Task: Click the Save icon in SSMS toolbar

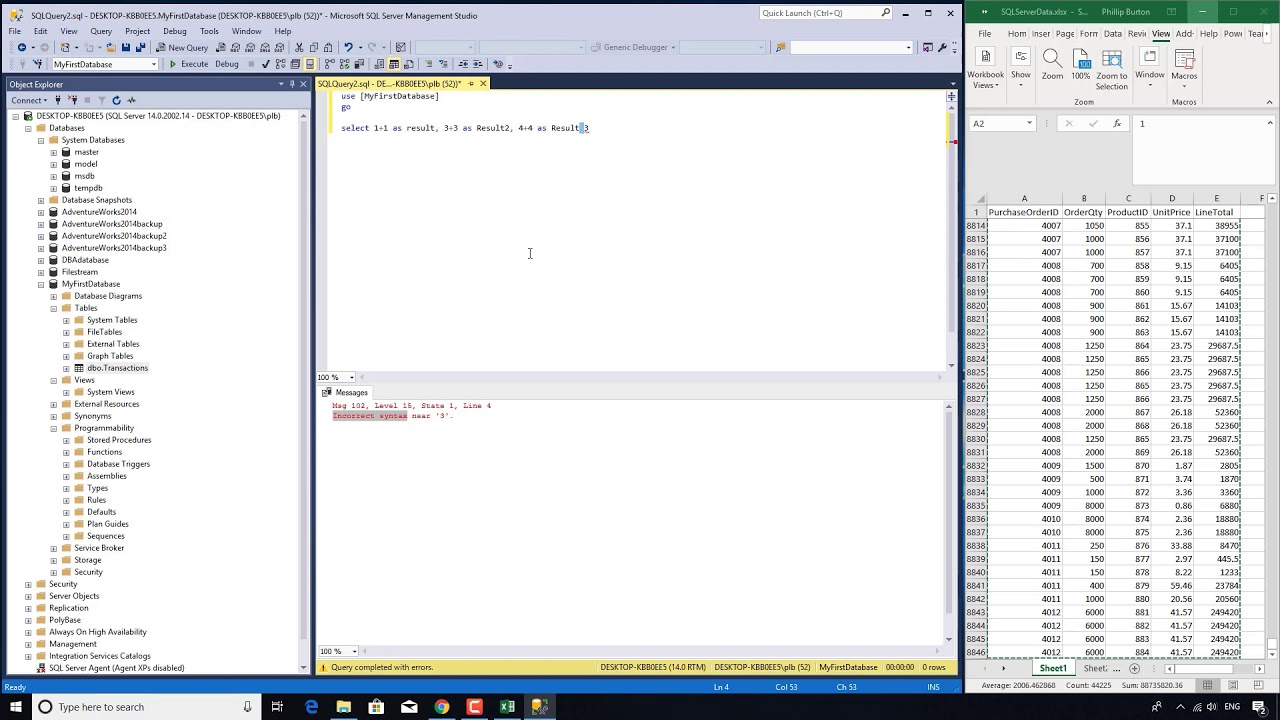Action: pos(126,47)
